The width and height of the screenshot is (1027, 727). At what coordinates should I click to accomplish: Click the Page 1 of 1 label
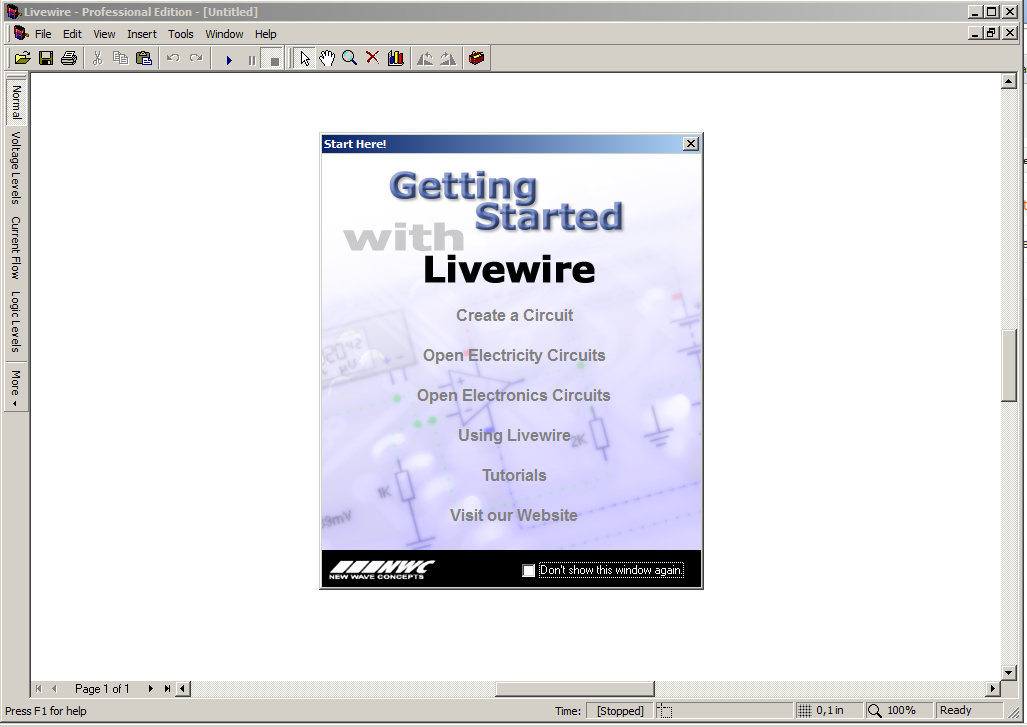coord(102,688)
